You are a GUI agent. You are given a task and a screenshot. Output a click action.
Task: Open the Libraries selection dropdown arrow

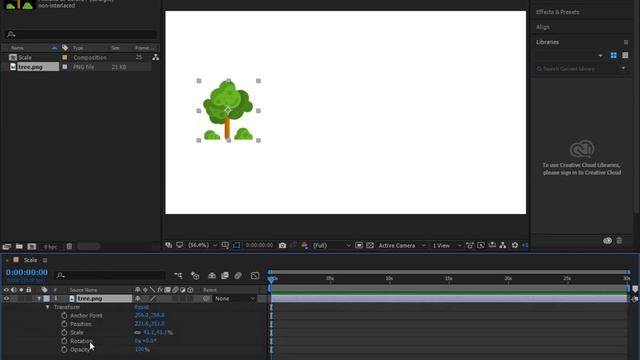600,56
